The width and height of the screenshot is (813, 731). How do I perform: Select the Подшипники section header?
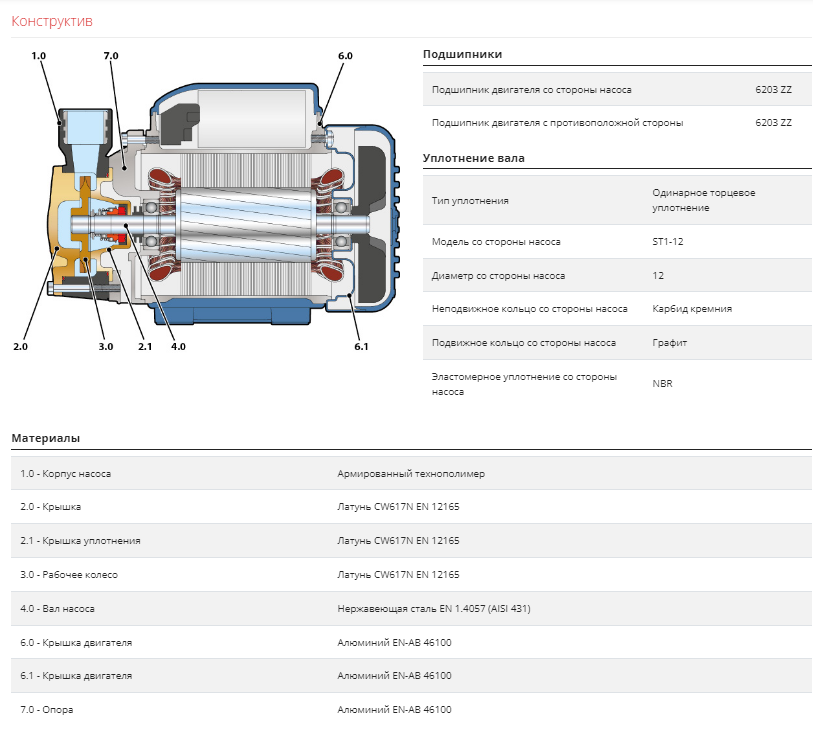(462, 54)
